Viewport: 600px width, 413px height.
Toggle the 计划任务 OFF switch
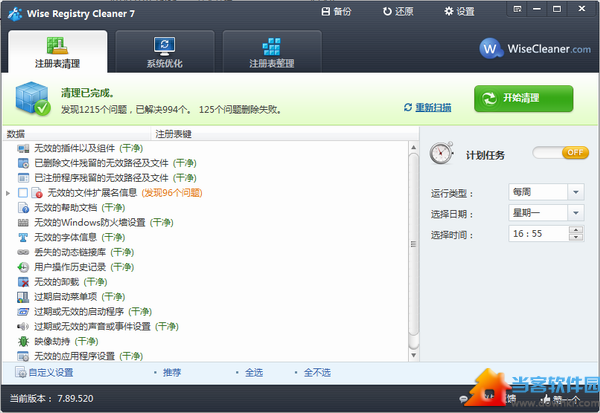tap(561, 153)
